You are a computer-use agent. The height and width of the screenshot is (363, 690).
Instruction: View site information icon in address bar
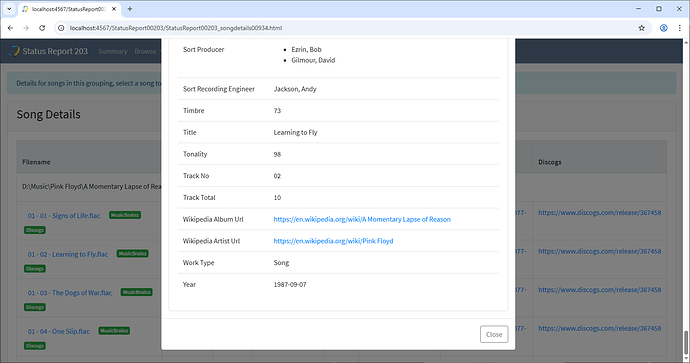[x=62, y=28]
